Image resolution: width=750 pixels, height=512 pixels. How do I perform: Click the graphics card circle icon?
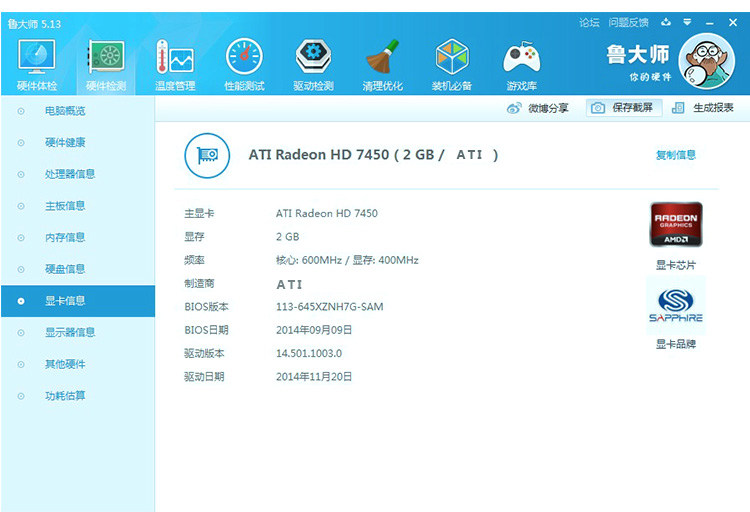coord(207,156)
